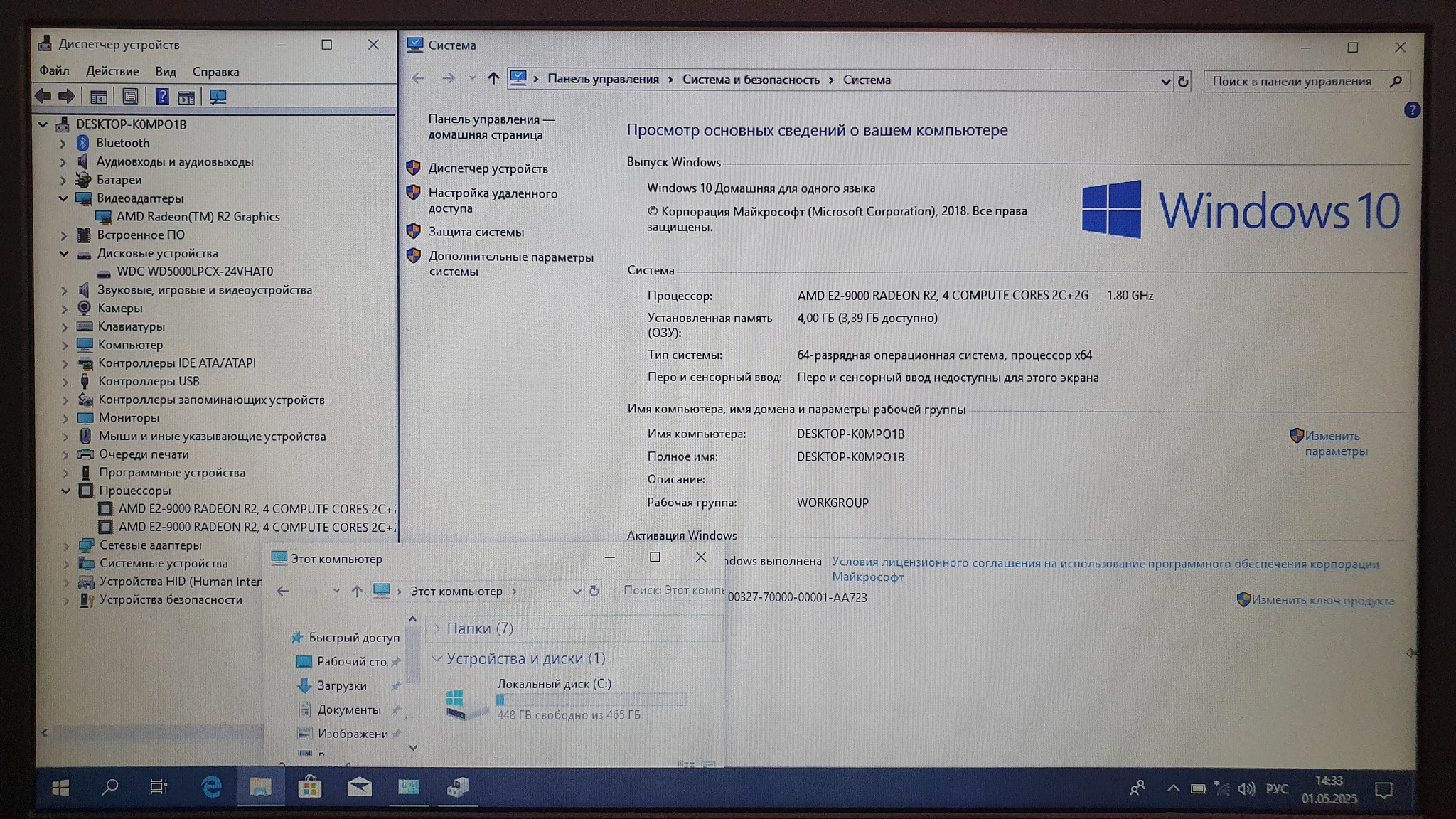Screen dimensions: 1456x819
Task: Collapse the Видеоадаптеры tree node
Action: [63, 198]
